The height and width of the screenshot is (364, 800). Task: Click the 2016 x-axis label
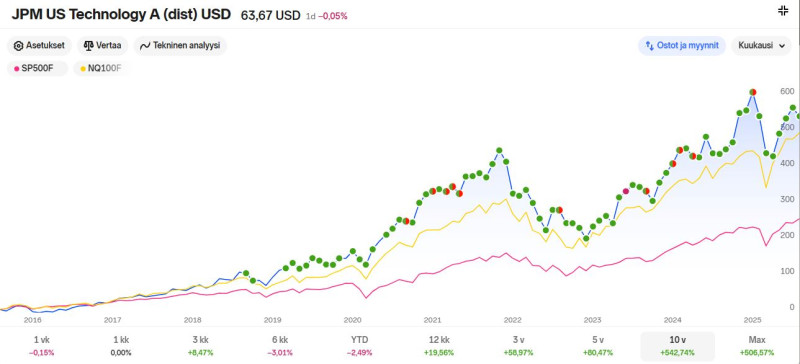pos(33,320)
